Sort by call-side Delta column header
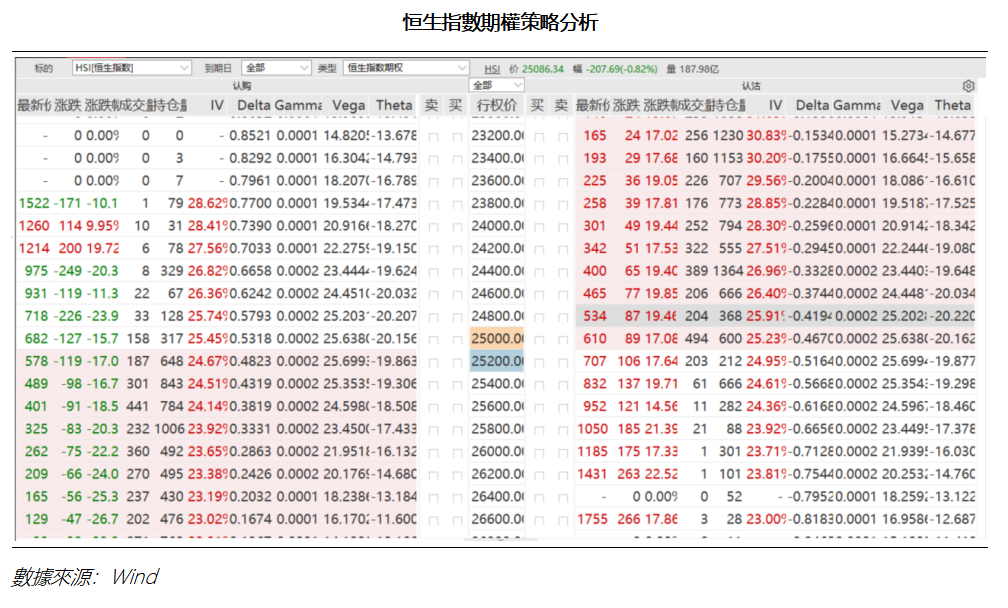 click(x=253, y=105)
